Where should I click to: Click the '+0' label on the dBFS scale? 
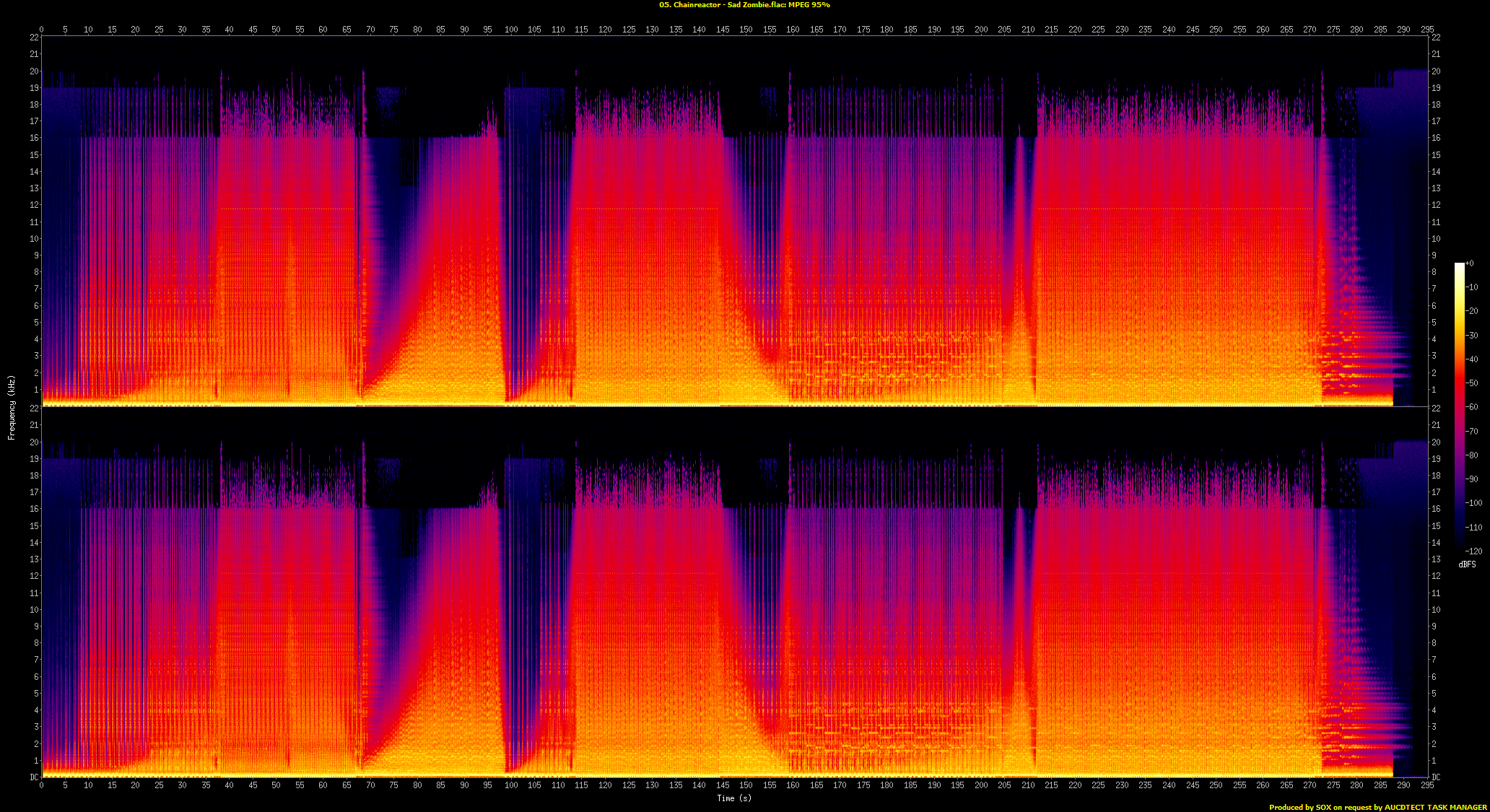tap(1470, 263)
